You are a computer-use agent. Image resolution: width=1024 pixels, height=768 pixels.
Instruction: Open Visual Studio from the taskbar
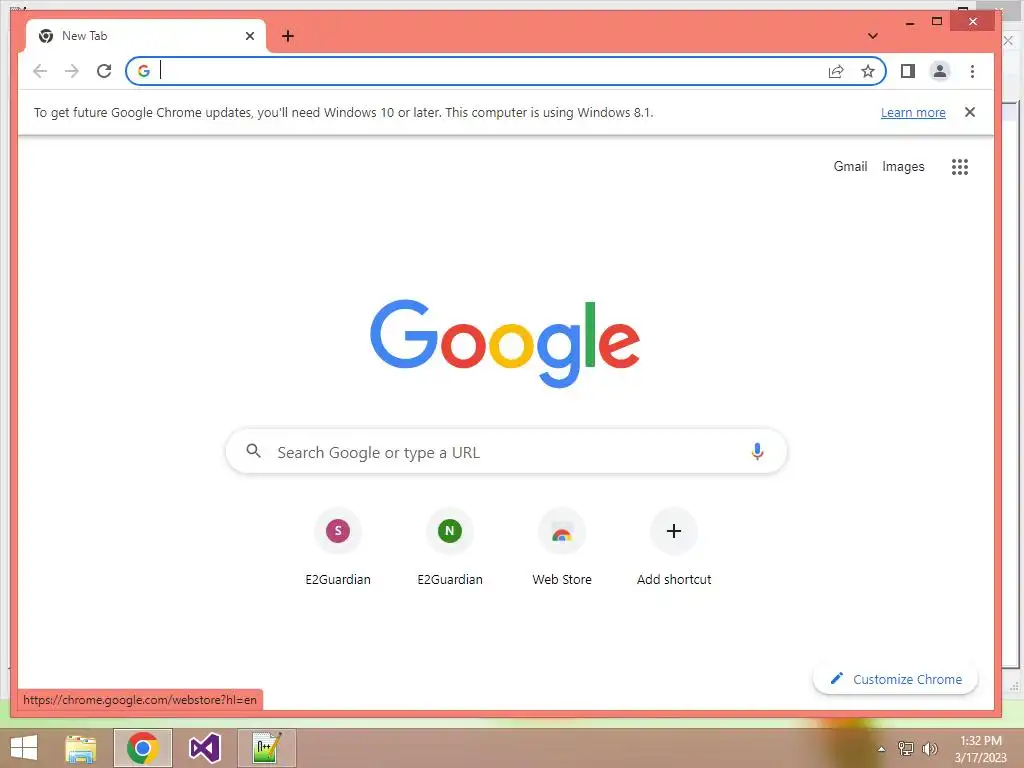(x=204, y=748)
